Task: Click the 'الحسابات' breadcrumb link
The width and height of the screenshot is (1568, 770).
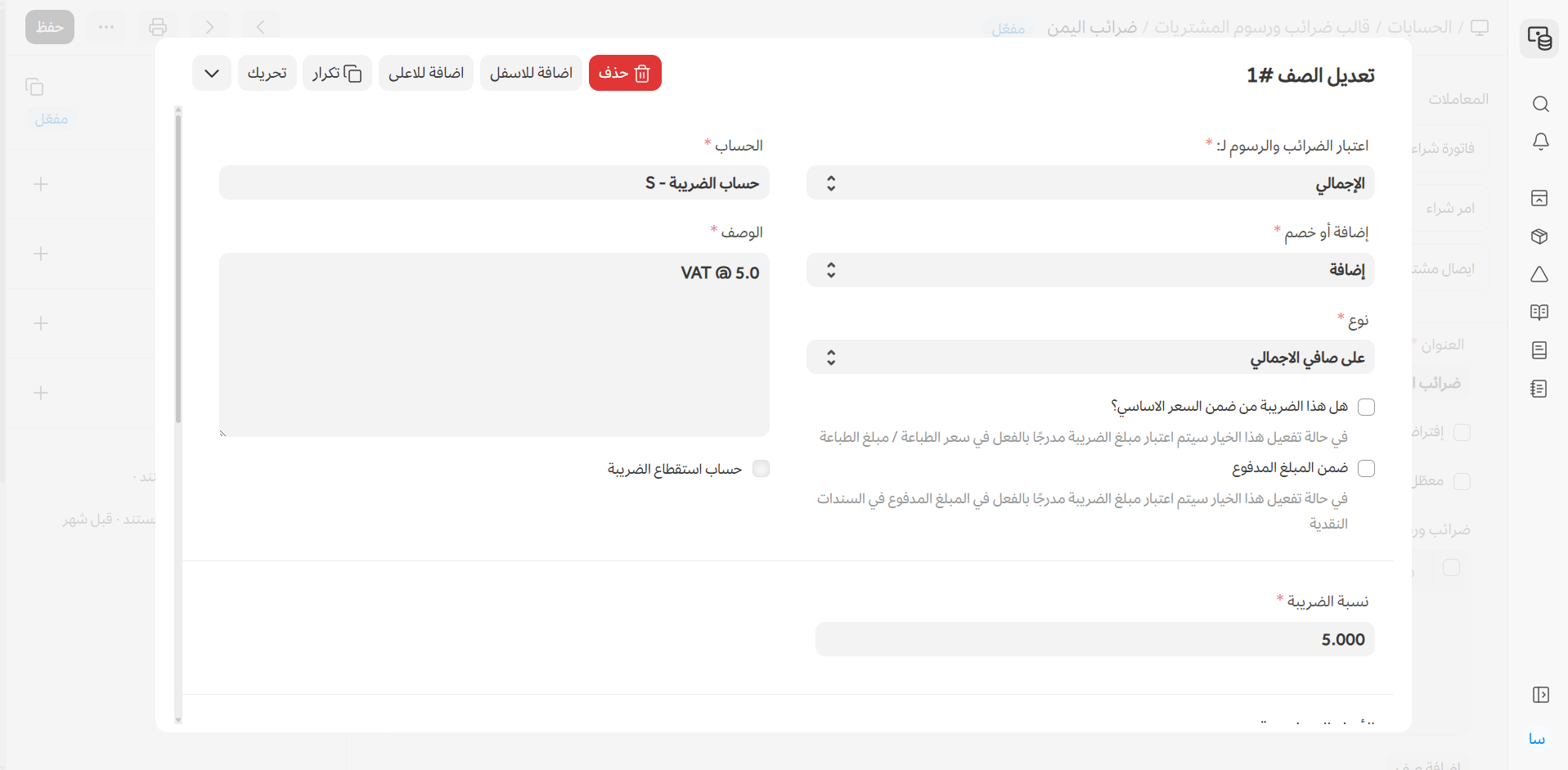Action: pos(1419,27)
